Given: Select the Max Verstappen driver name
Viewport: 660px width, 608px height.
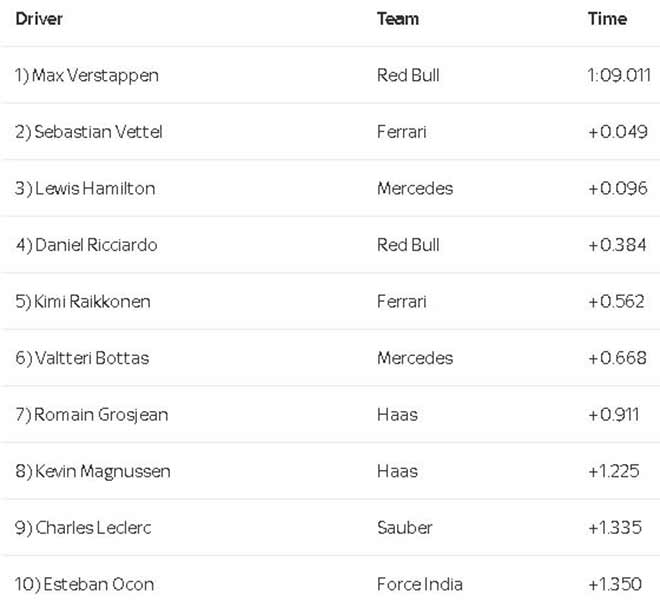Looking at the screenshot, I should tap(86, 75).
